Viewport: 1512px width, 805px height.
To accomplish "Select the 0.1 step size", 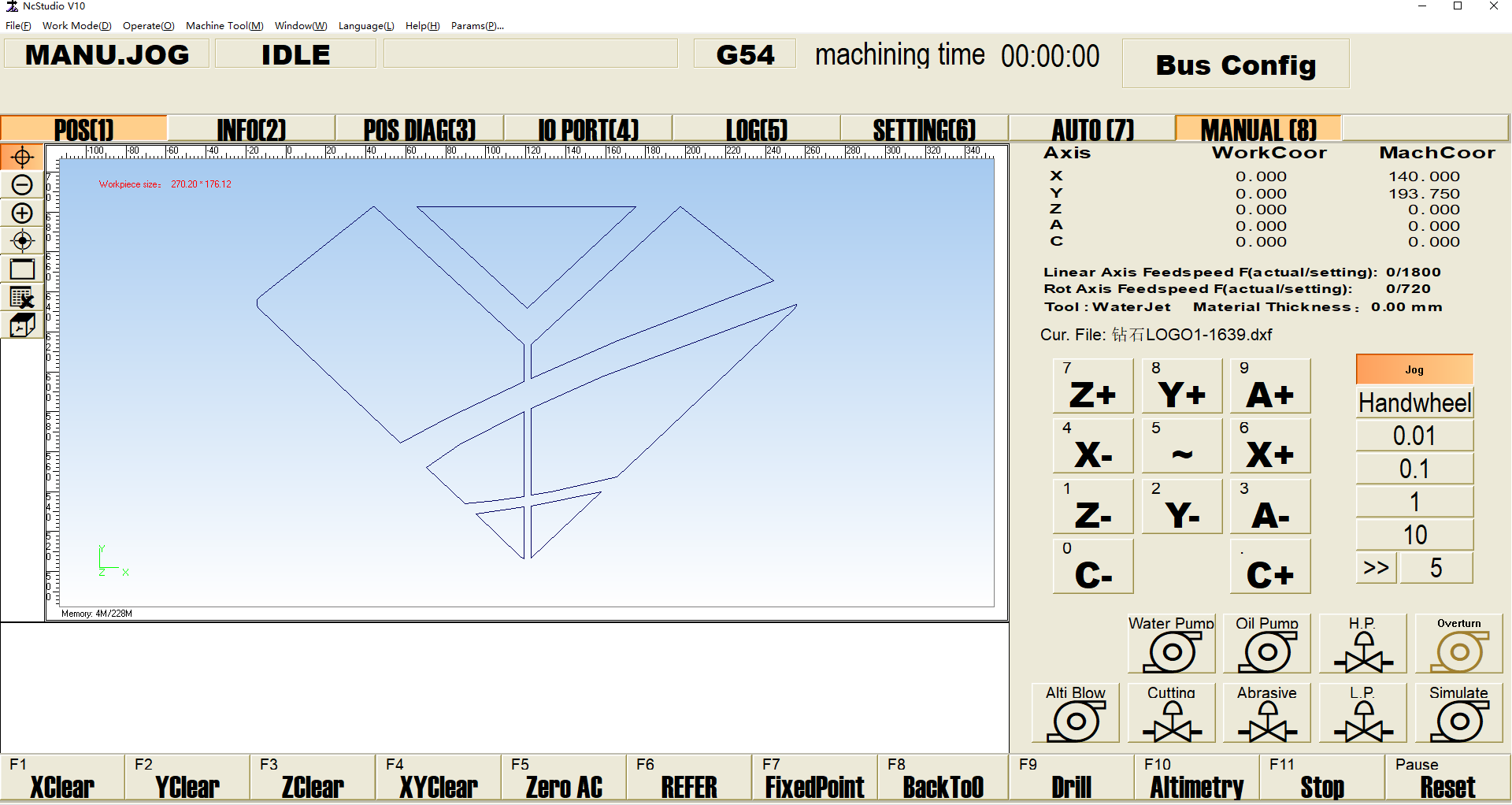I will (1414, 469).
